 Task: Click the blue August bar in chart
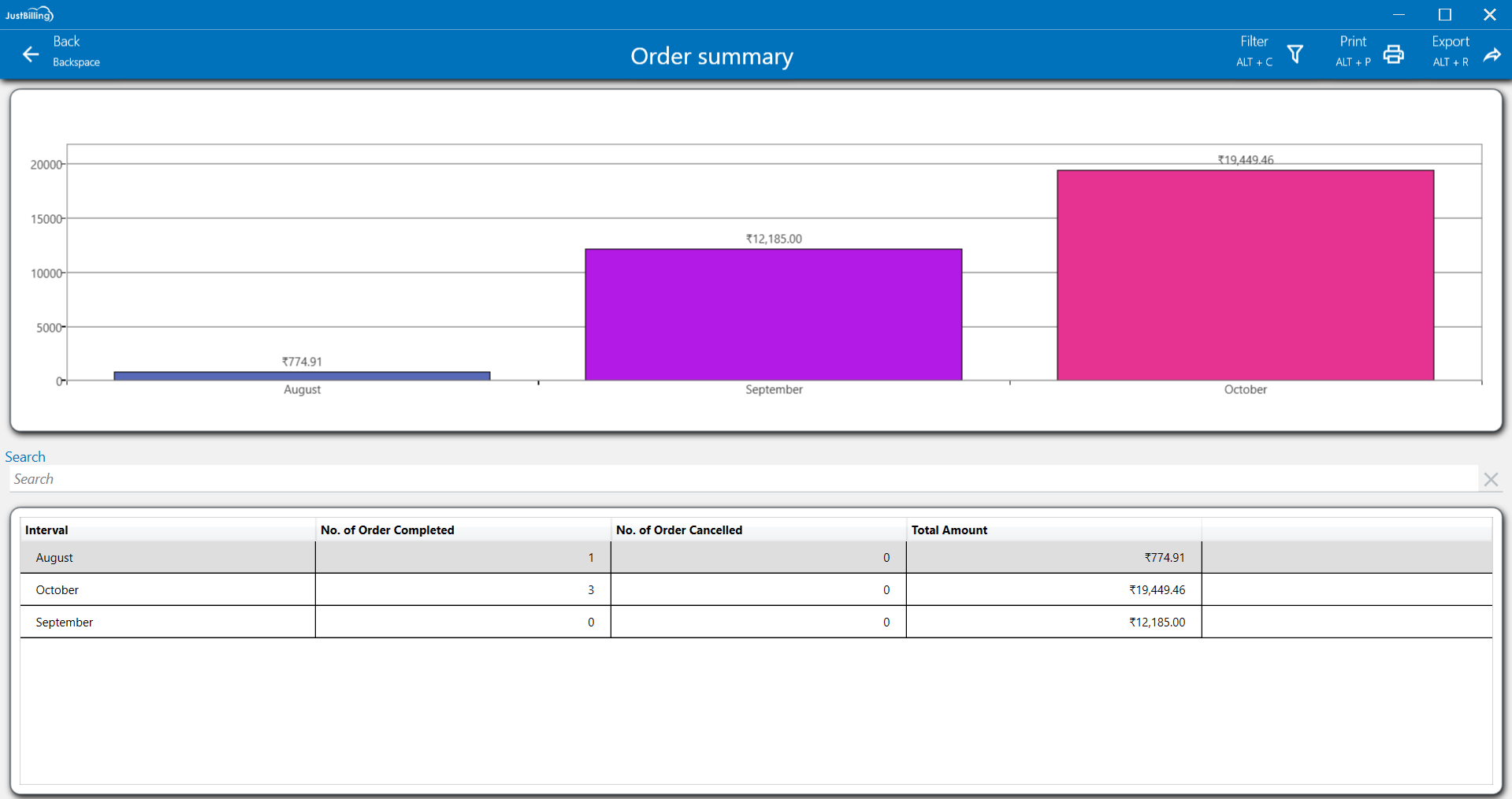tap(302, 376)
